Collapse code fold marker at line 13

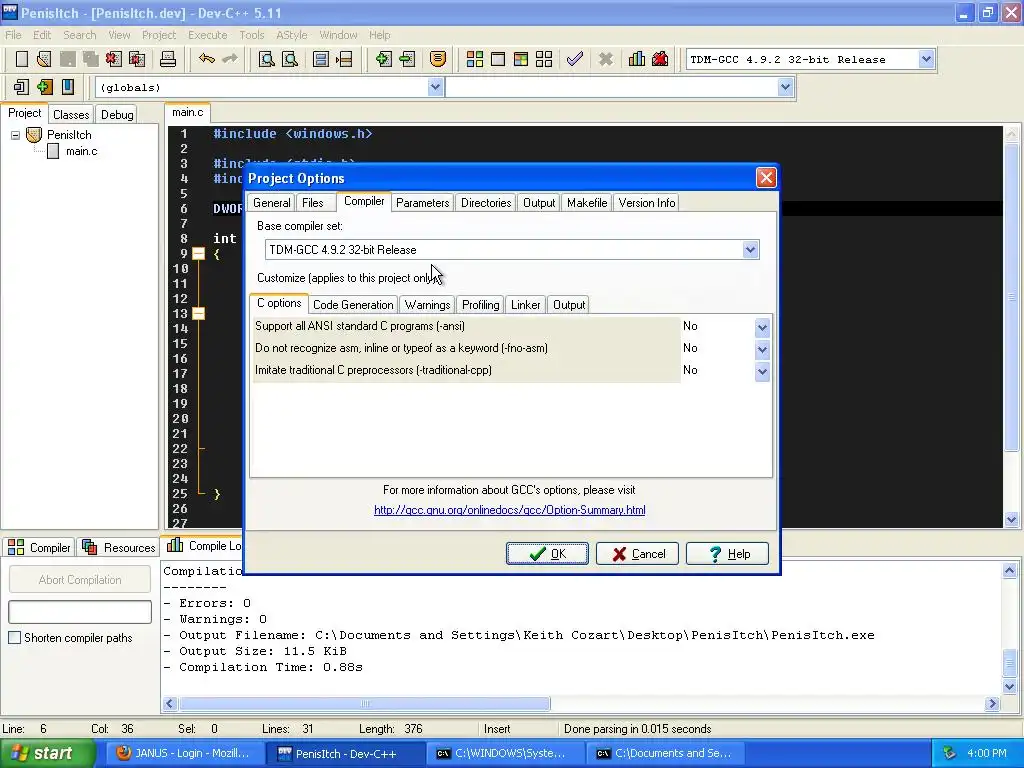click(x=199, y=313)
